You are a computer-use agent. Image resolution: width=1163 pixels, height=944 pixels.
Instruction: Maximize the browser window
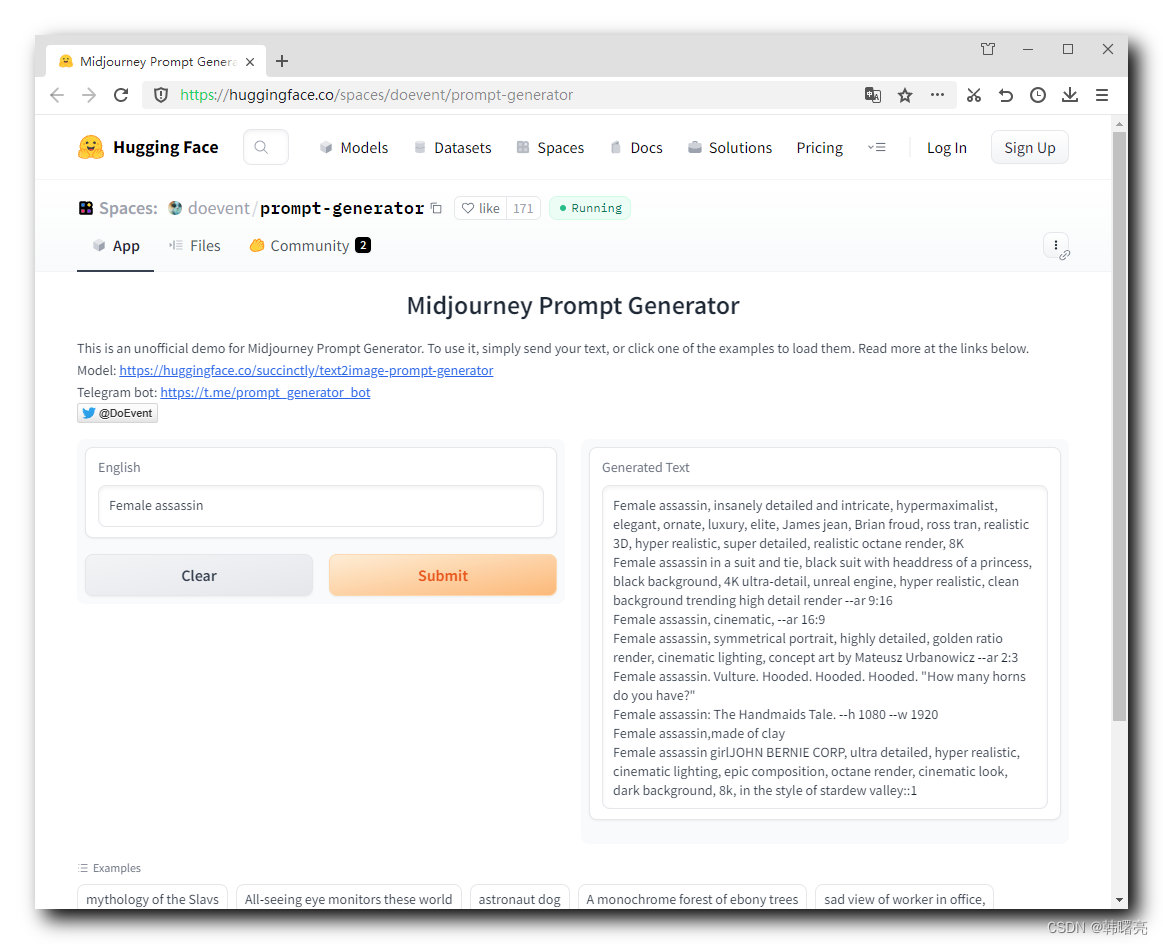coord(1068,49)
